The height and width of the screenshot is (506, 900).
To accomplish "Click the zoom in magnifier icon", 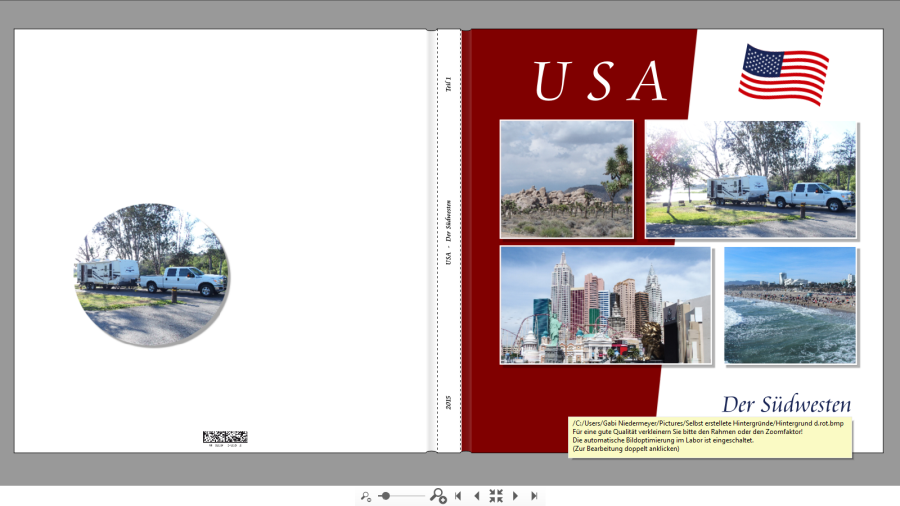I will [438, 496].
